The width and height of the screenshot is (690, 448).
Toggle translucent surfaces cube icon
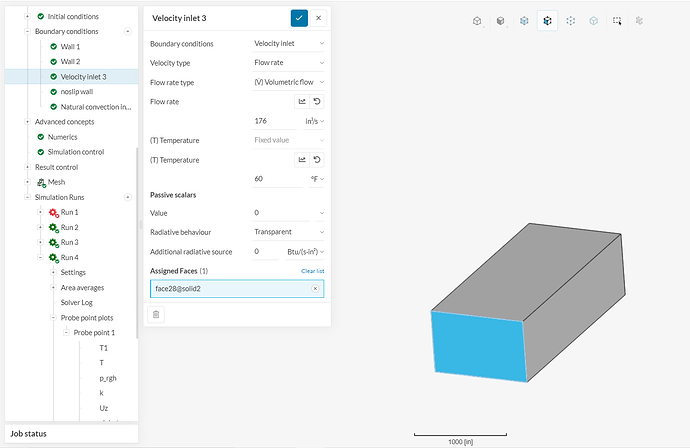(594, 21)
